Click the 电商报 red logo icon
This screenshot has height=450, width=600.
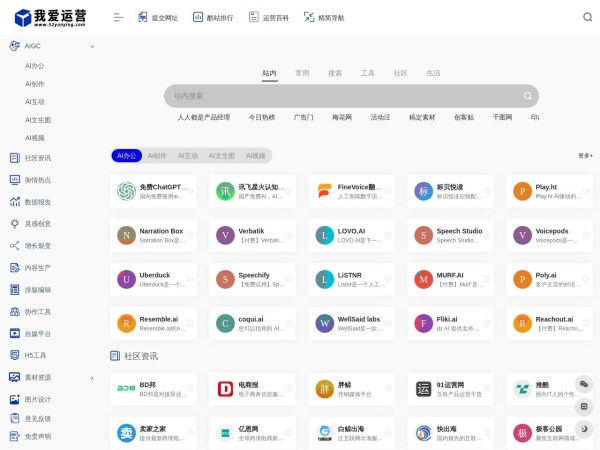(225, 389)
